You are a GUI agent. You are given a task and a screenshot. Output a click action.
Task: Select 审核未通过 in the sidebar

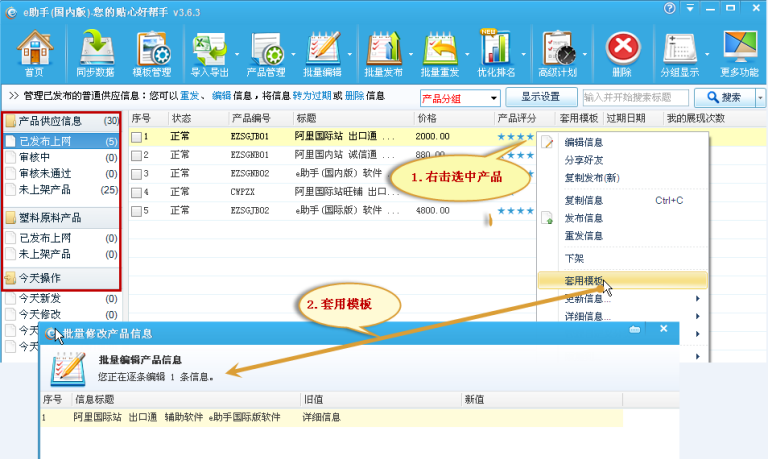point(61,173)
